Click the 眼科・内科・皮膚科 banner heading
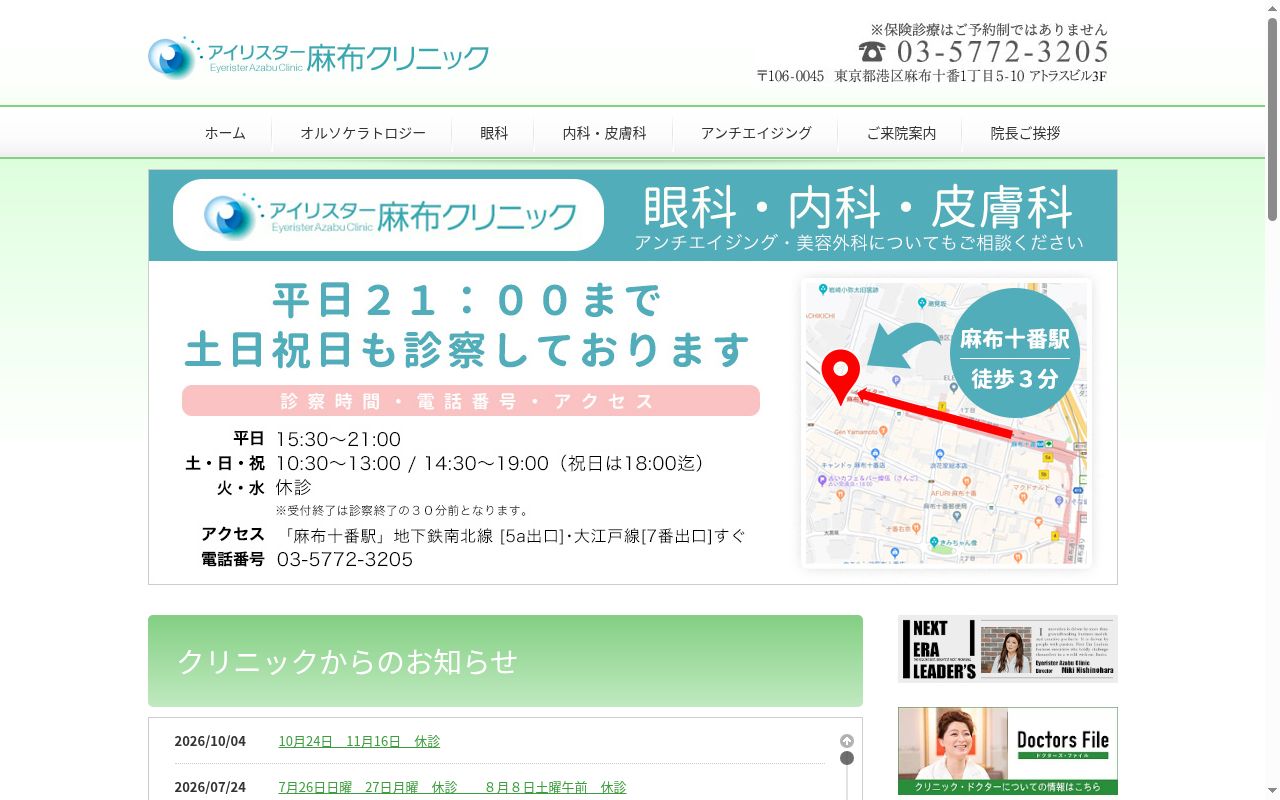Viewport: 1280px width, 800px height. tap(857, 207)
